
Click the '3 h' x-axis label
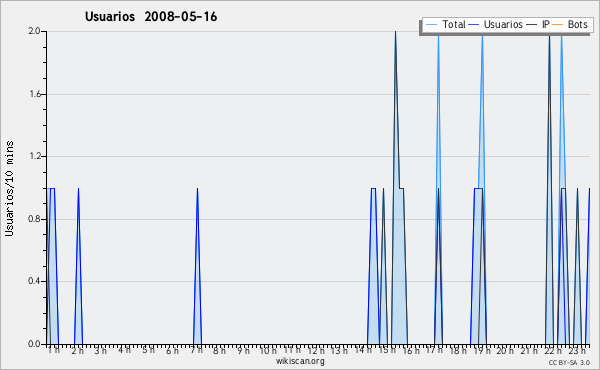pyautogui.click(x=101, y=350)
